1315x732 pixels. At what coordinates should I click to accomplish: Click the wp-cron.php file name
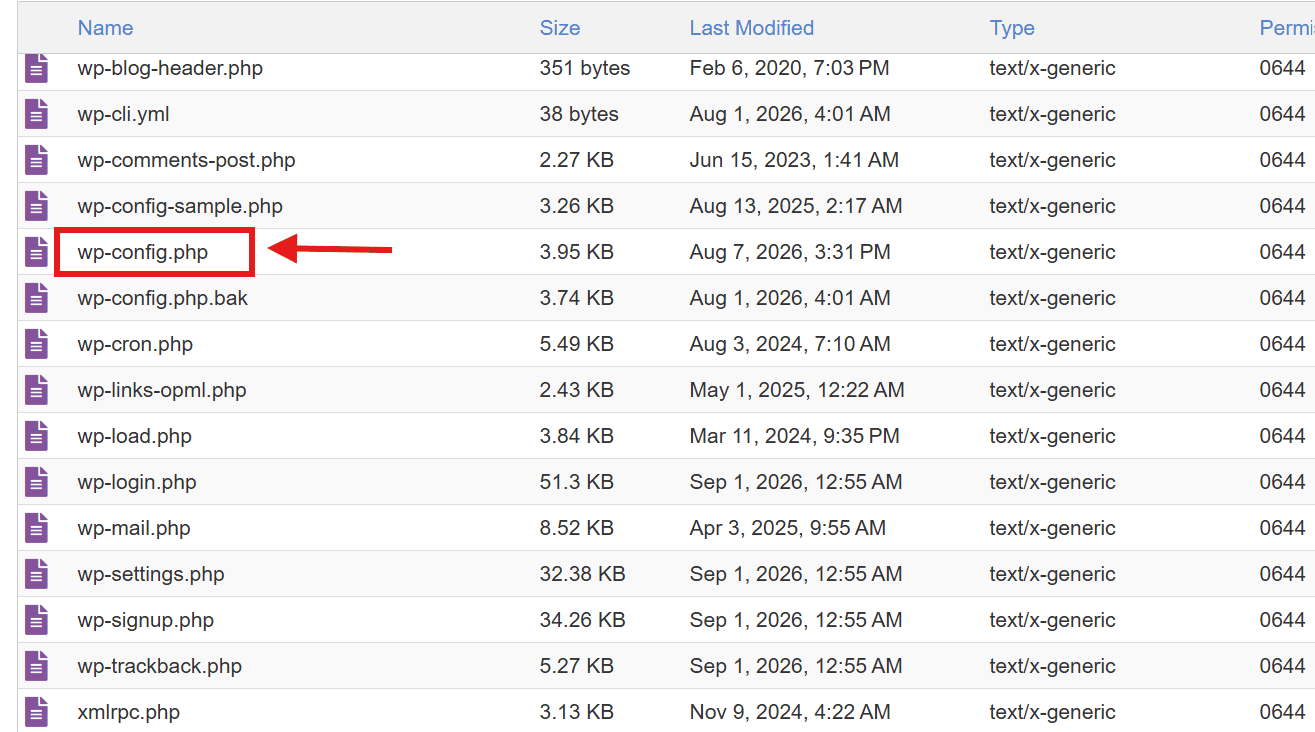pos(135,344)
